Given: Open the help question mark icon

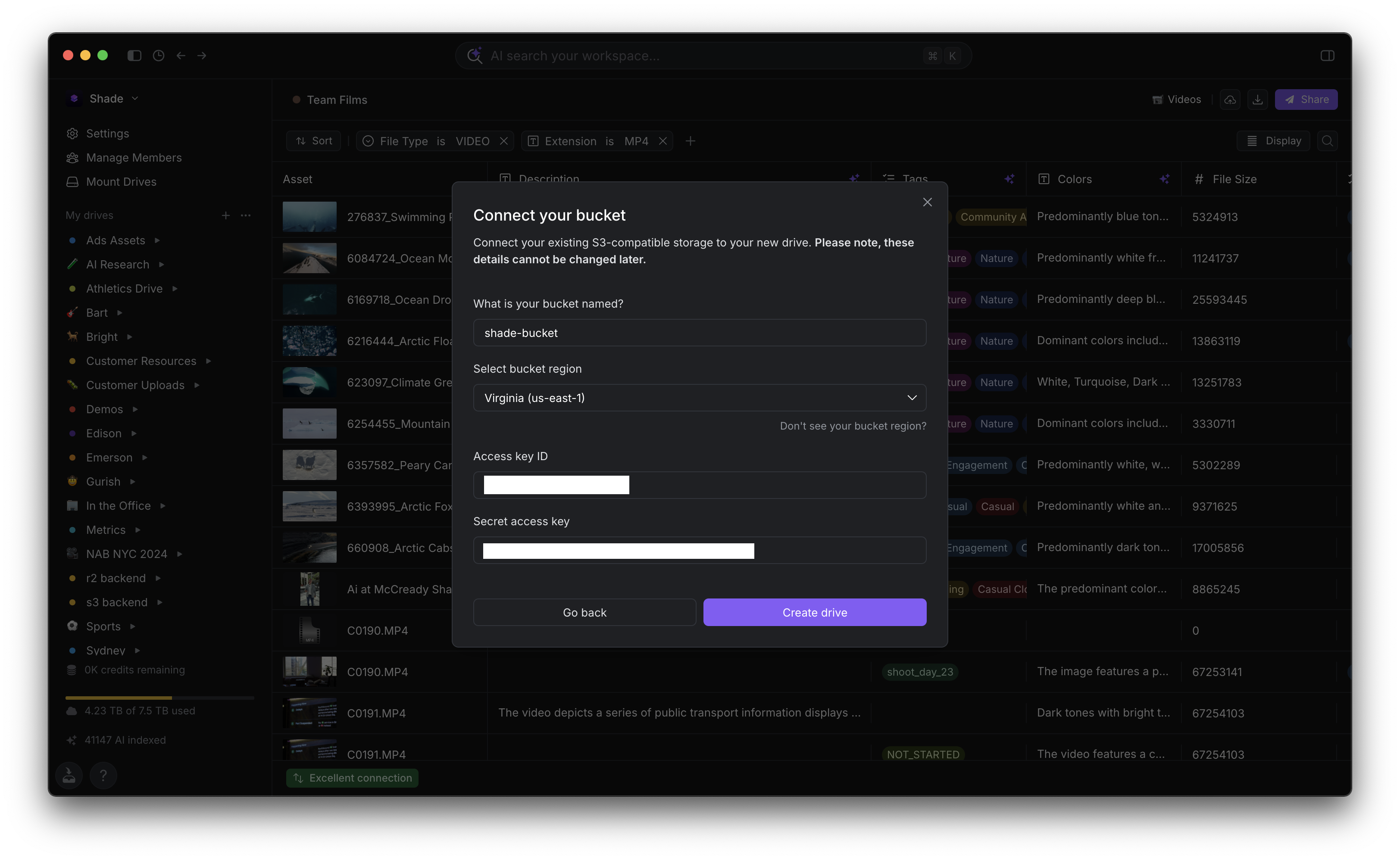Looking at the screenshot, I should [103, 775].
